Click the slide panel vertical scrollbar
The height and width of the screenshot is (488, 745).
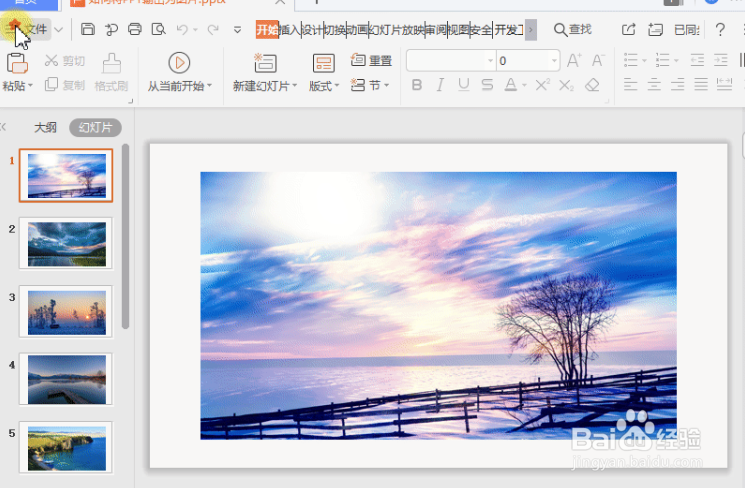pos(125,236)
